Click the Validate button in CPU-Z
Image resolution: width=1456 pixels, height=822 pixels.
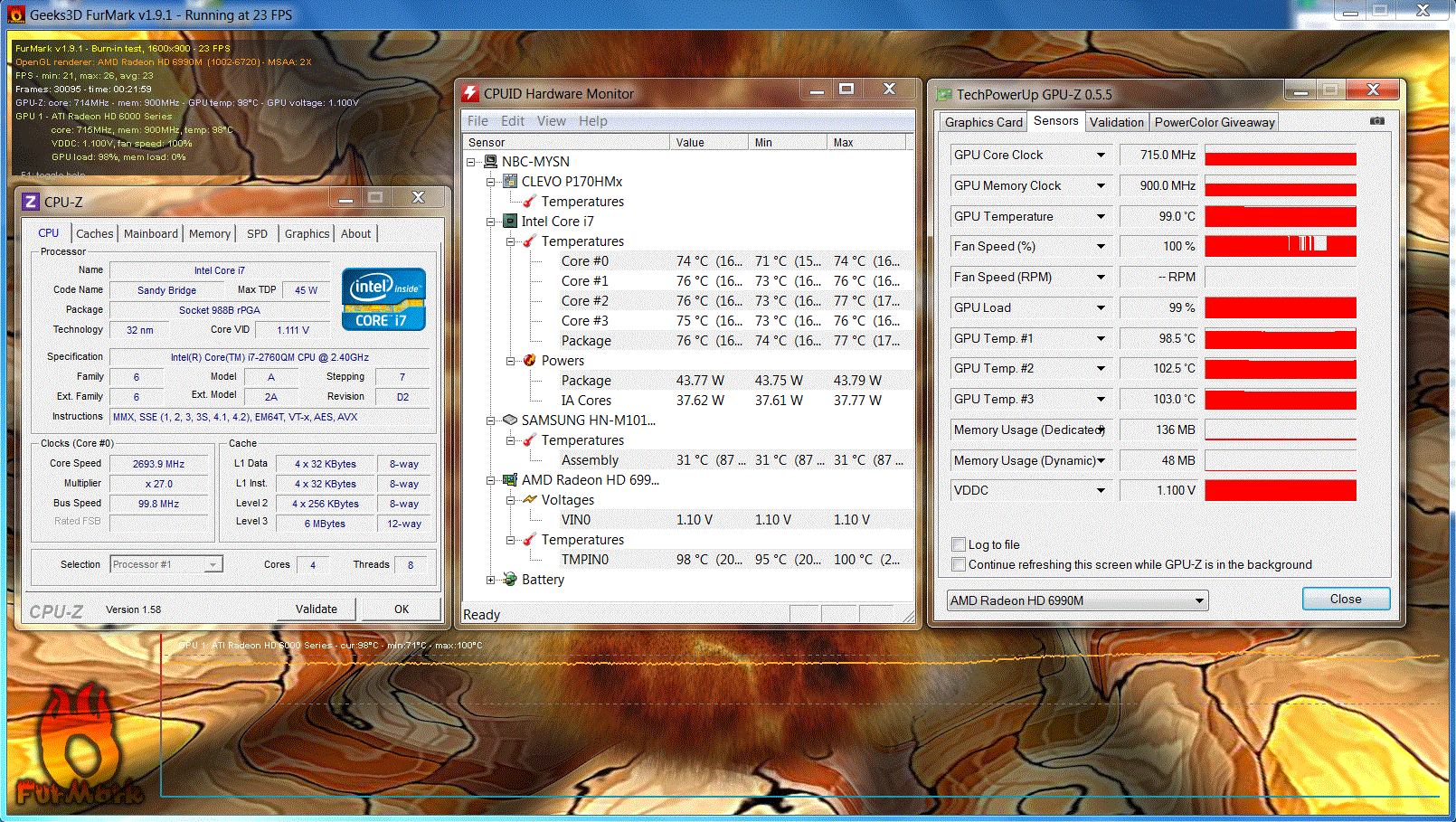(x=317, y=609)
